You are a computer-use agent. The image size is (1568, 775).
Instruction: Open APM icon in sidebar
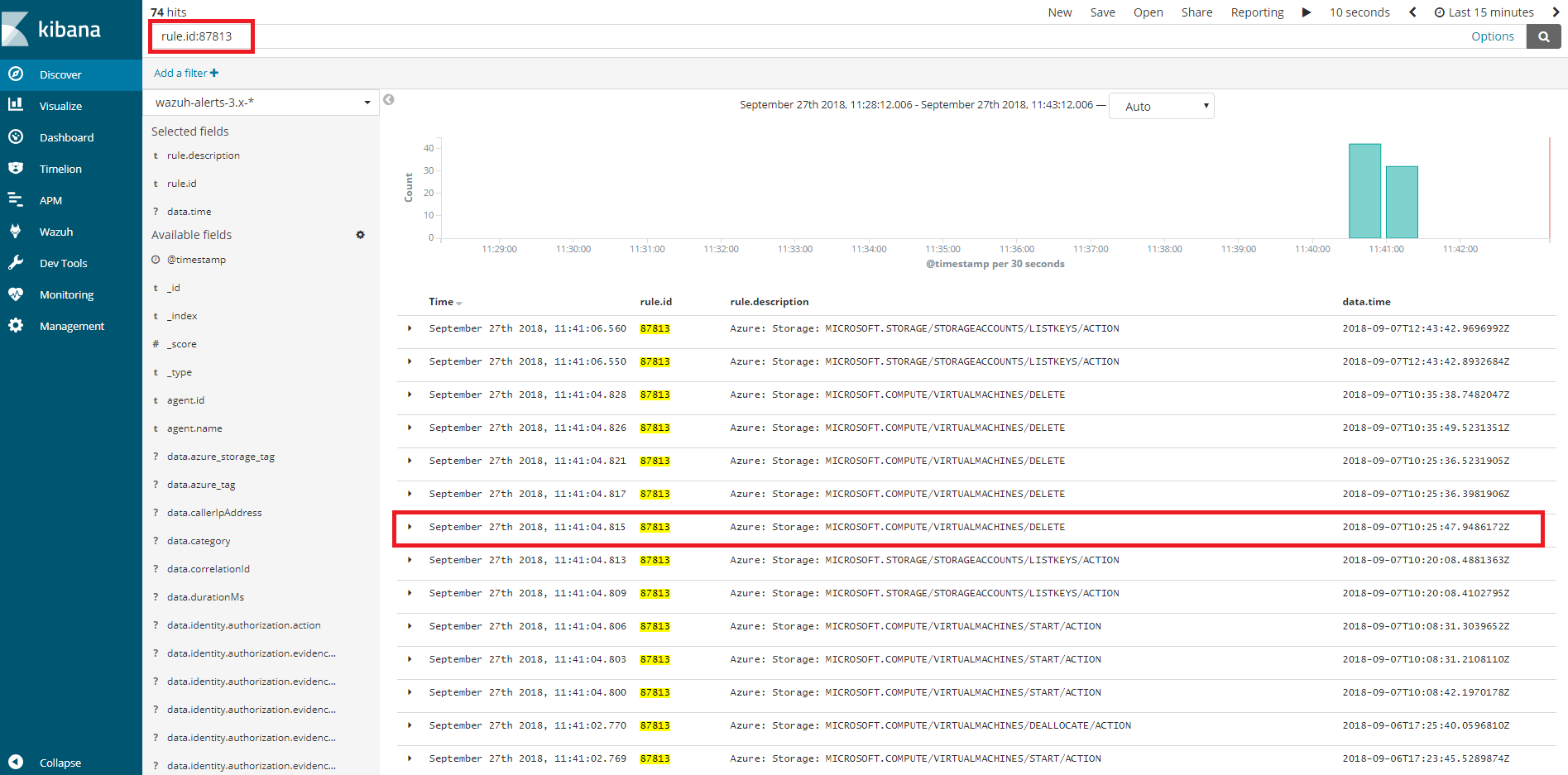coord(16,199)
